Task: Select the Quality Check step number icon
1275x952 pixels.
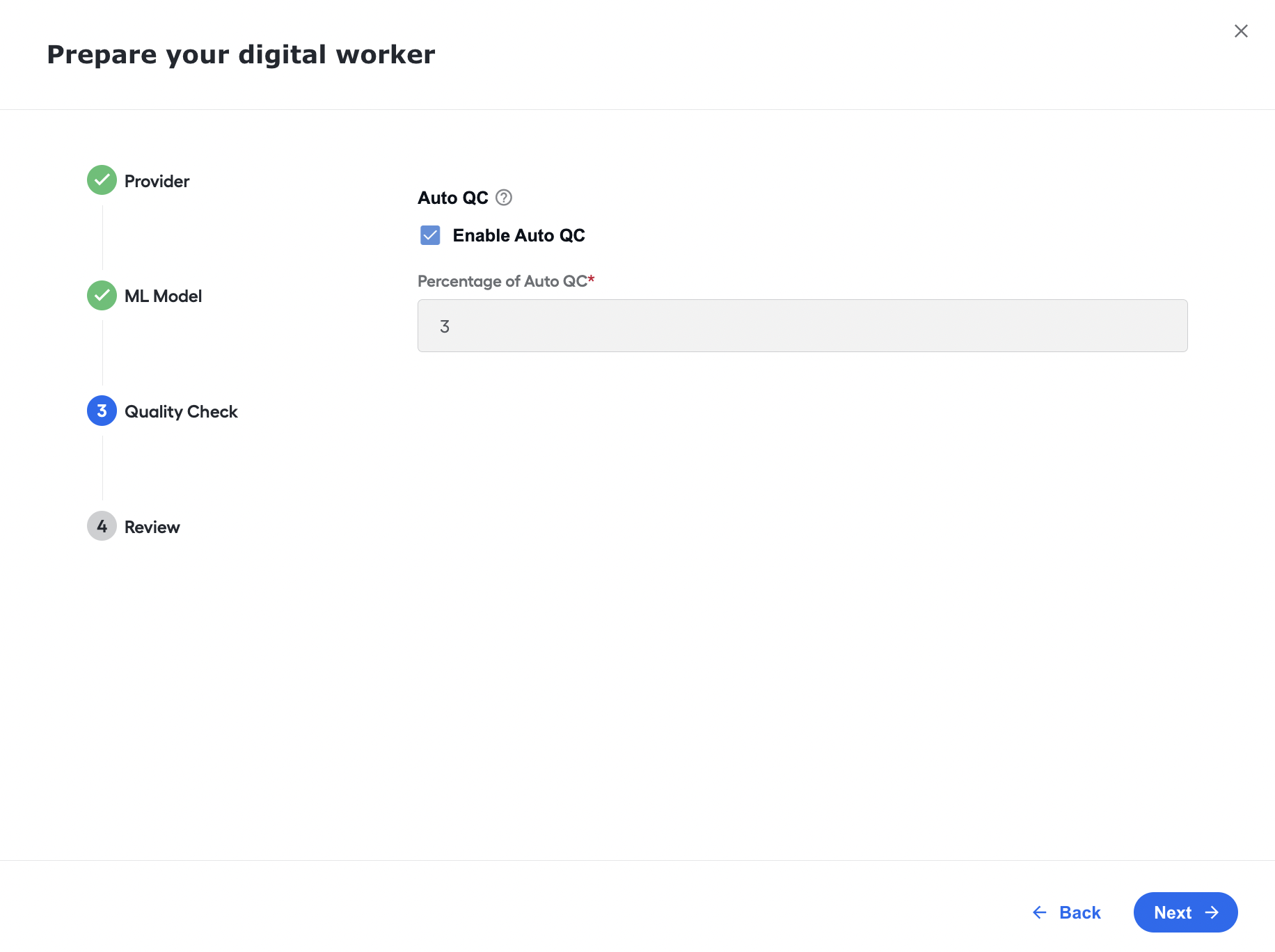Action: click(x=102, y=411)
